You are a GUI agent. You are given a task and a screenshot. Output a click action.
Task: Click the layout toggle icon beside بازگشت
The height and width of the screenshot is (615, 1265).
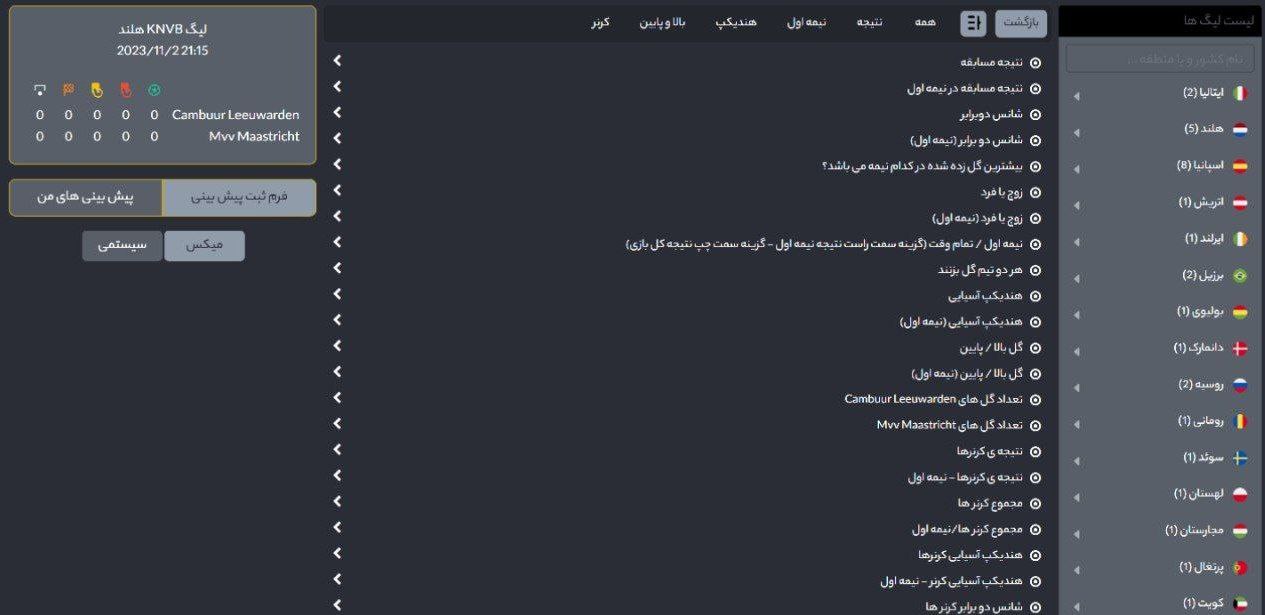coord(973,23)
